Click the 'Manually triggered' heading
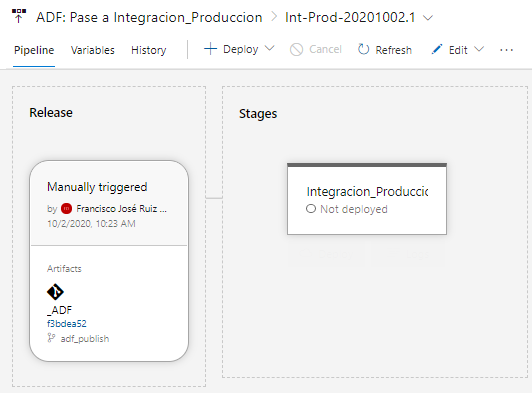The height and width of the screenshot is (393, 532). click(x=97, y=187)
